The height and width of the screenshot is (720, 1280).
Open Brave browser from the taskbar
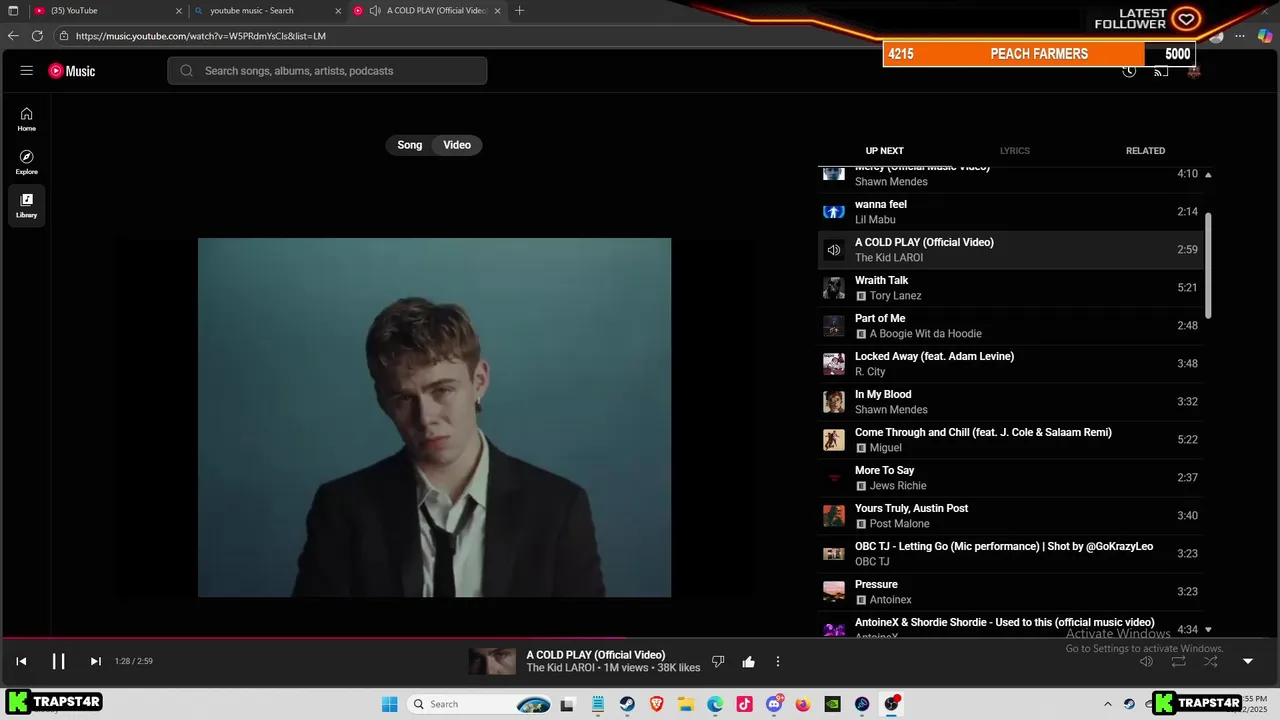(x=657, y=704)
